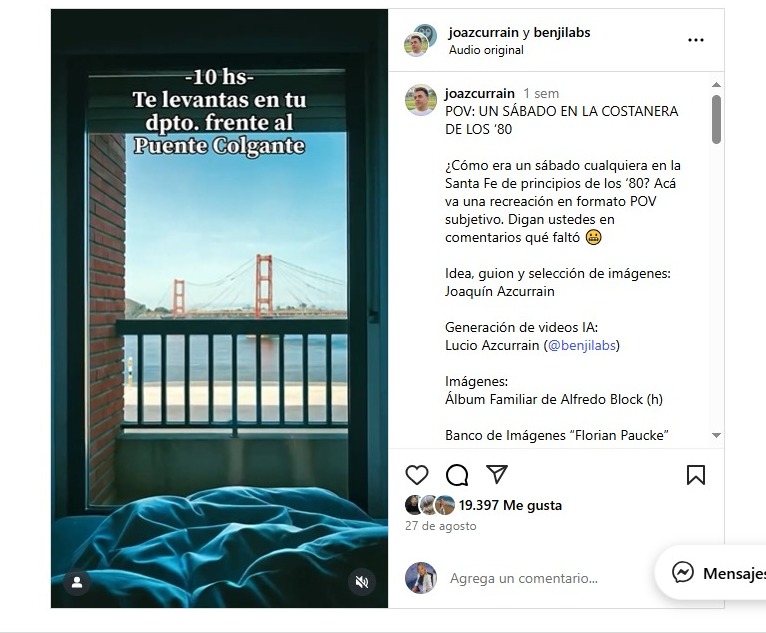The image size is (766, 633).
Task: Click the 27 de agosto date
Action: coord(441,526)
